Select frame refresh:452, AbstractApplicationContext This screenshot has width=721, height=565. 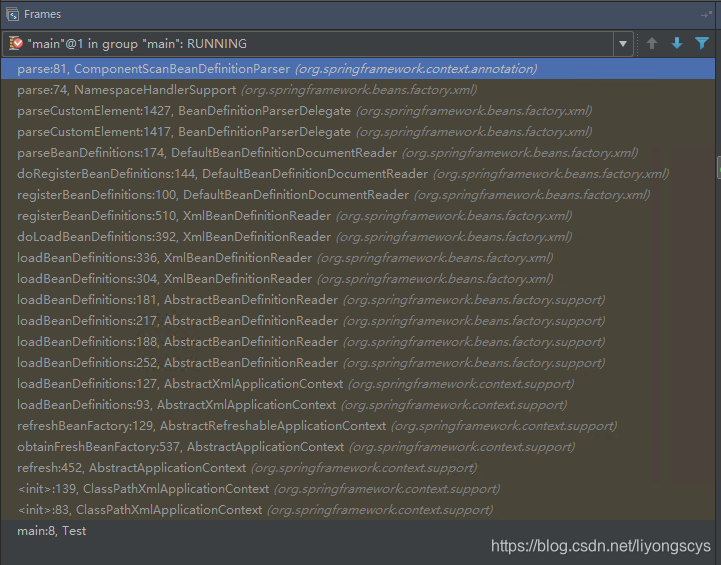(358, 468)
